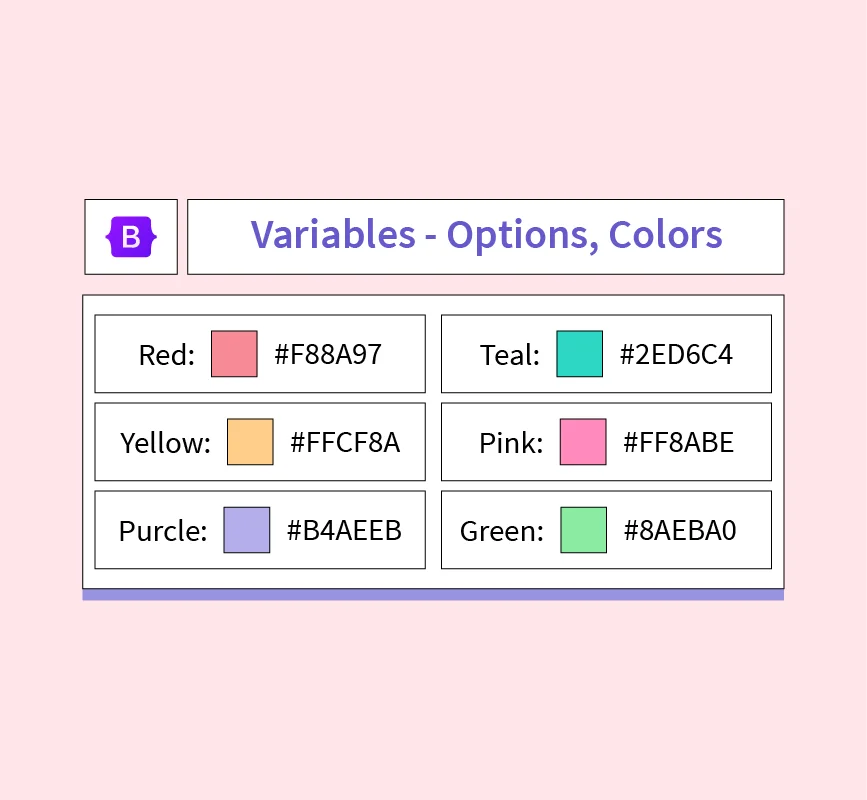The image size is (867, 800).
Task: Click the Teal color swatch
Action: click(580, 354)
